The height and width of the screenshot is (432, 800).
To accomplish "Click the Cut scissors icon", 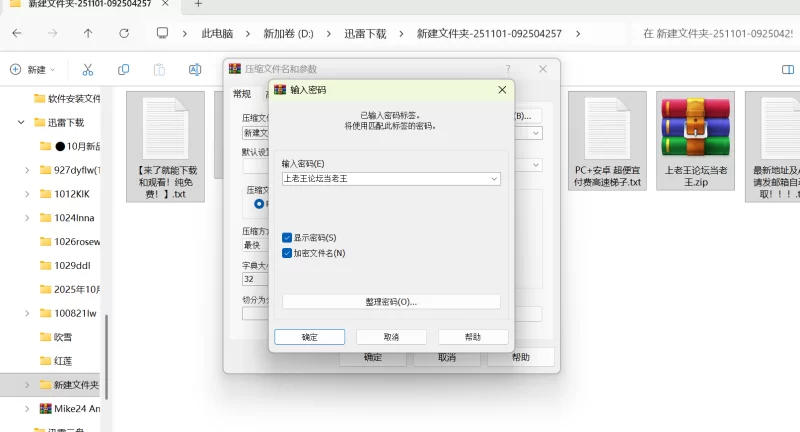I will pyautogui.click(x=88, y=69).
